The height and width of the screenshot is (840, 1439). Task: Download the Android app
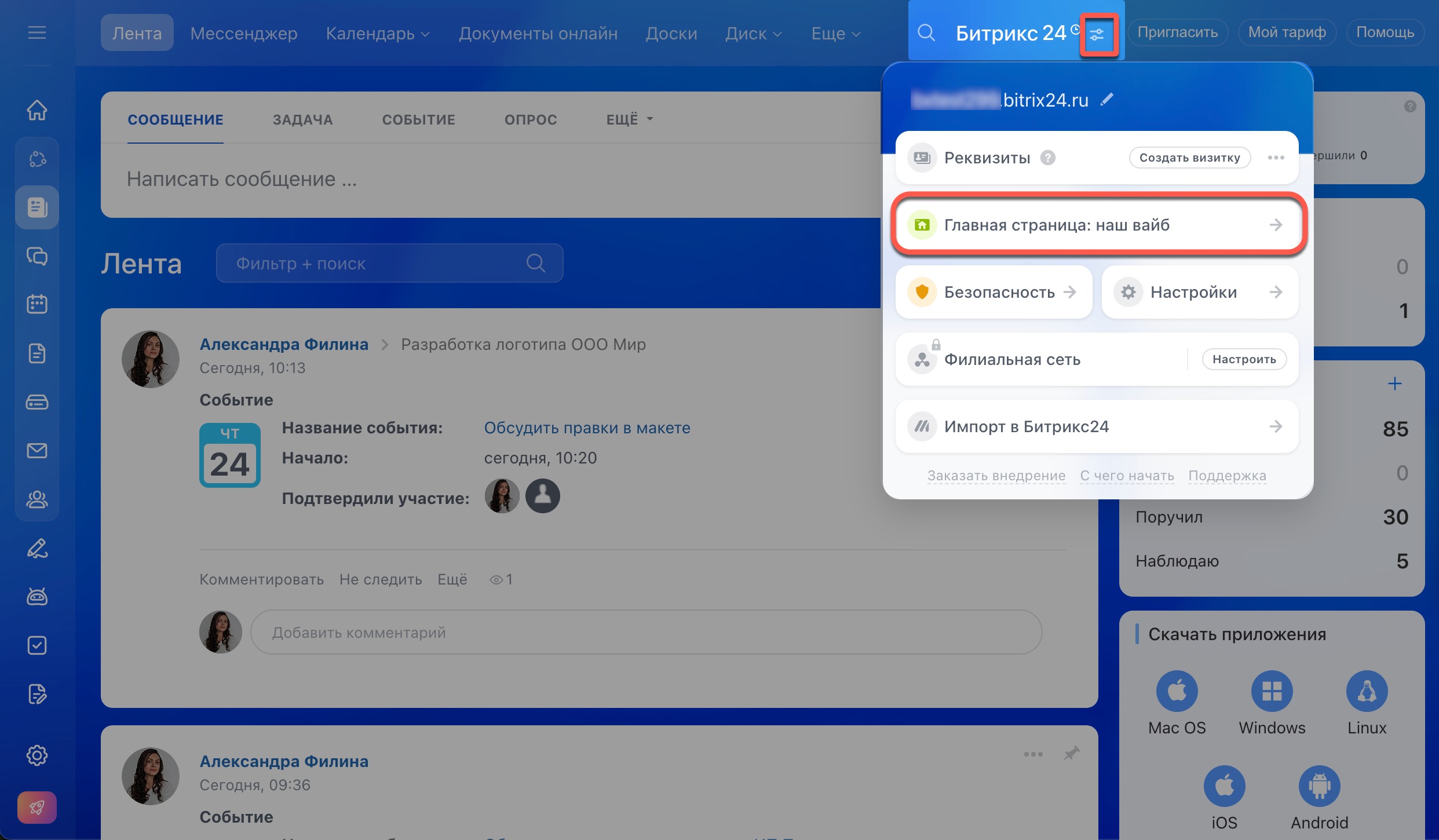pyautogui.click(x=1320, y=786)
